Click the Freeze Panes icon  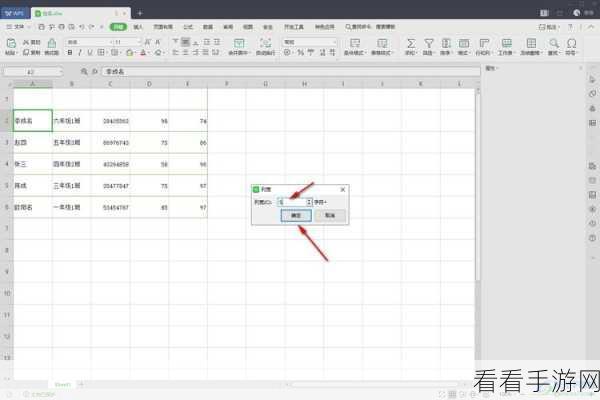pyautogui.click(x=531, y=43)
